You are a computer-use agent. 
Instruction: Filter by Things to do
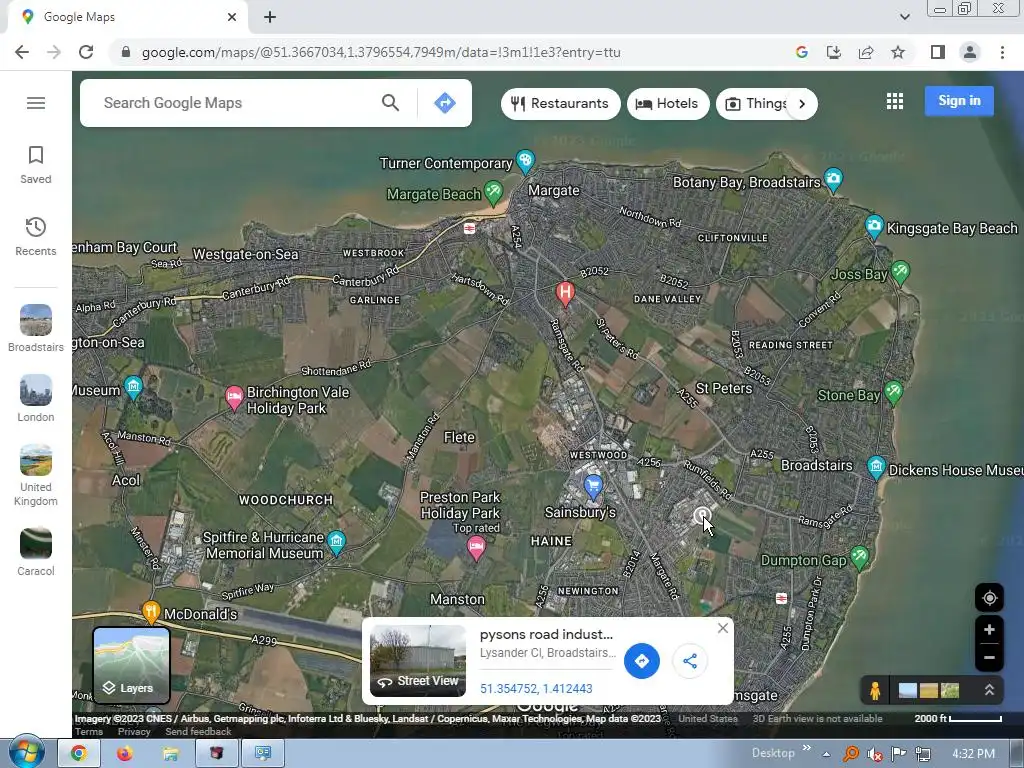coord(755,104)
